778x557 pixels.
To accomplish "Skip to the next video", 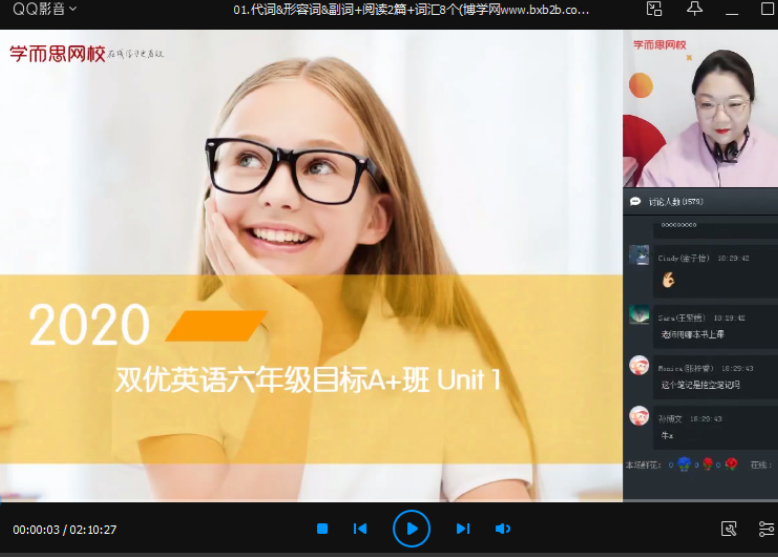I will (x=462, y=528).
